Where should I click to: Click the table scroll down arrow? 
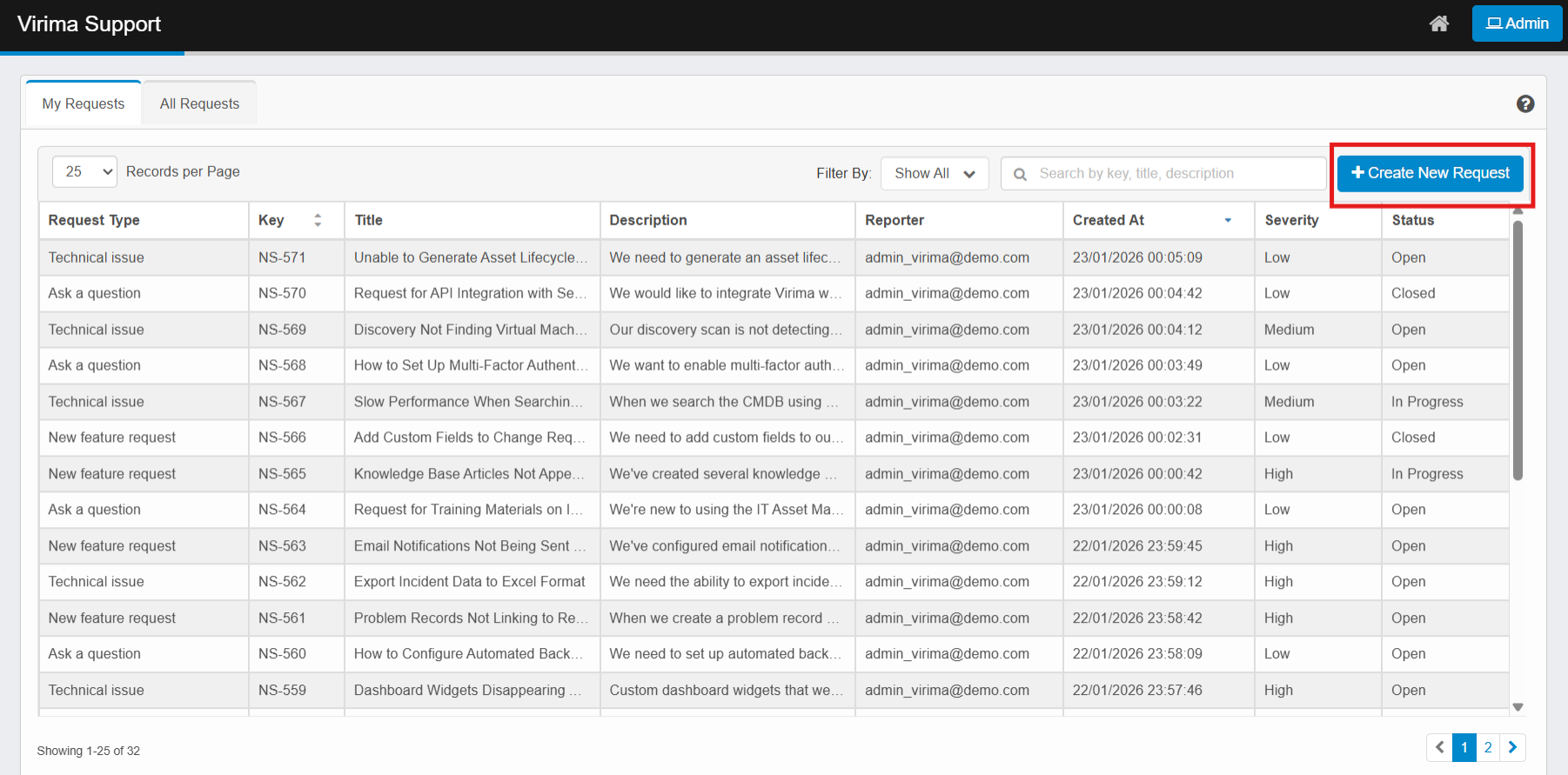pyautogui.click(x=1518, y=707)
